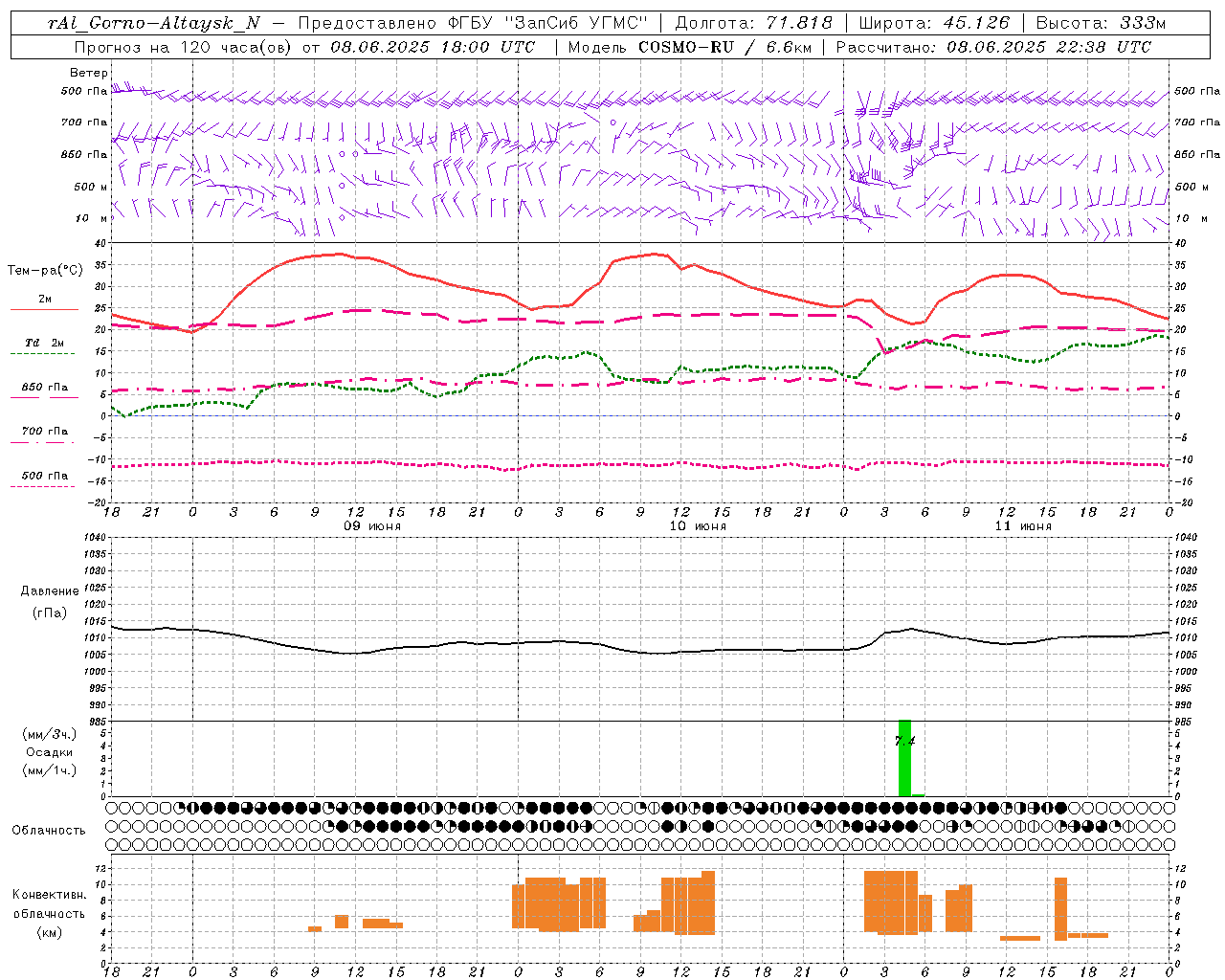Select the Облачность cloud cover label

(x=49, y=830)
